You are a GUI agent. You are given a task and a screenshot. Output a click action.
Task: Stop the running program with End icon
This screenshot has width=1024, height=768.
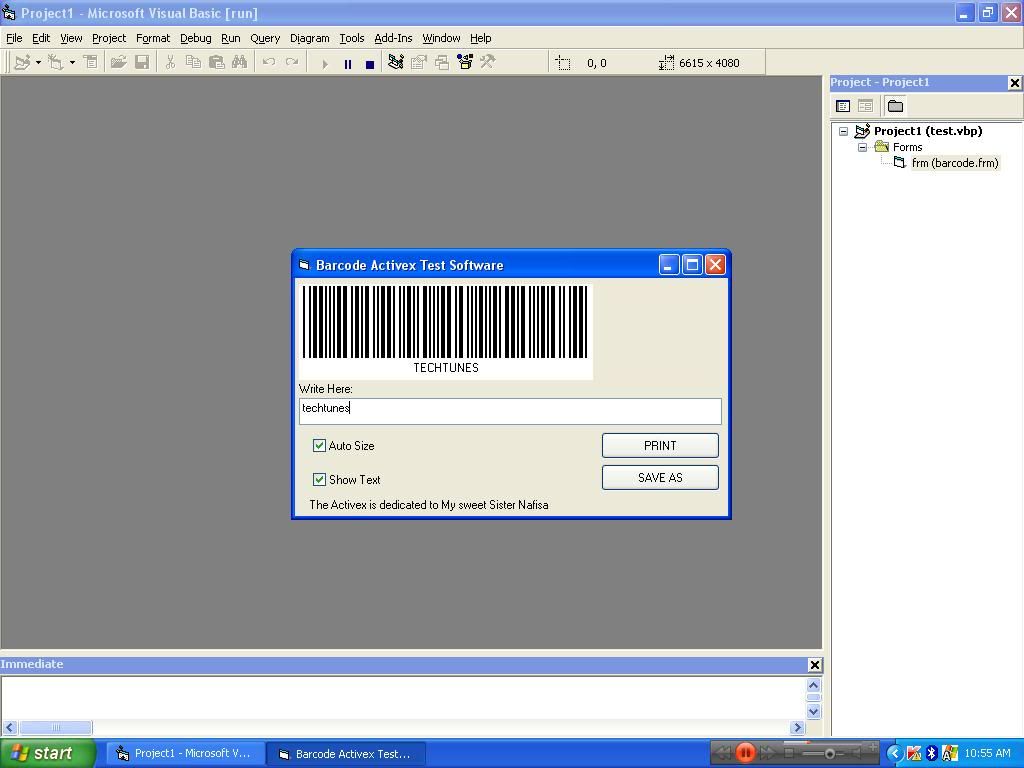(369, 63)
